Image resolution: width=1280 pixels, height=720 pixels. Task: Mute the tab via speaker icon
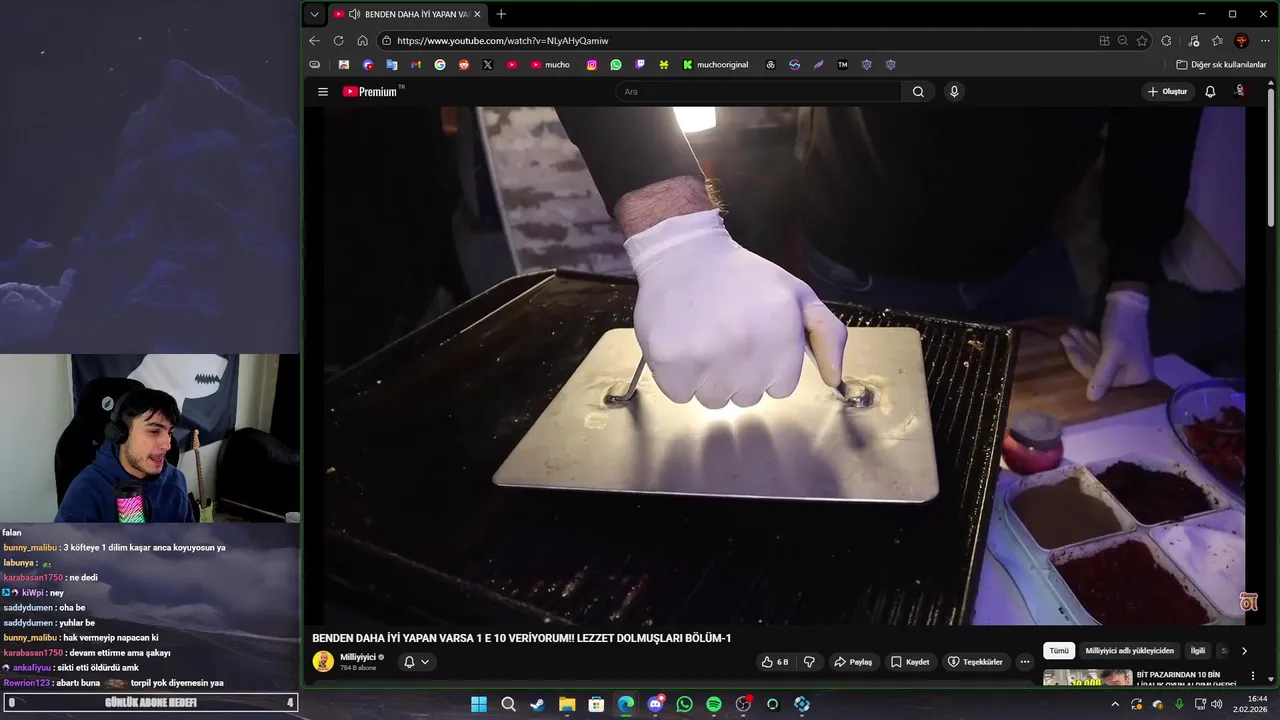click(x=354, y=14)
